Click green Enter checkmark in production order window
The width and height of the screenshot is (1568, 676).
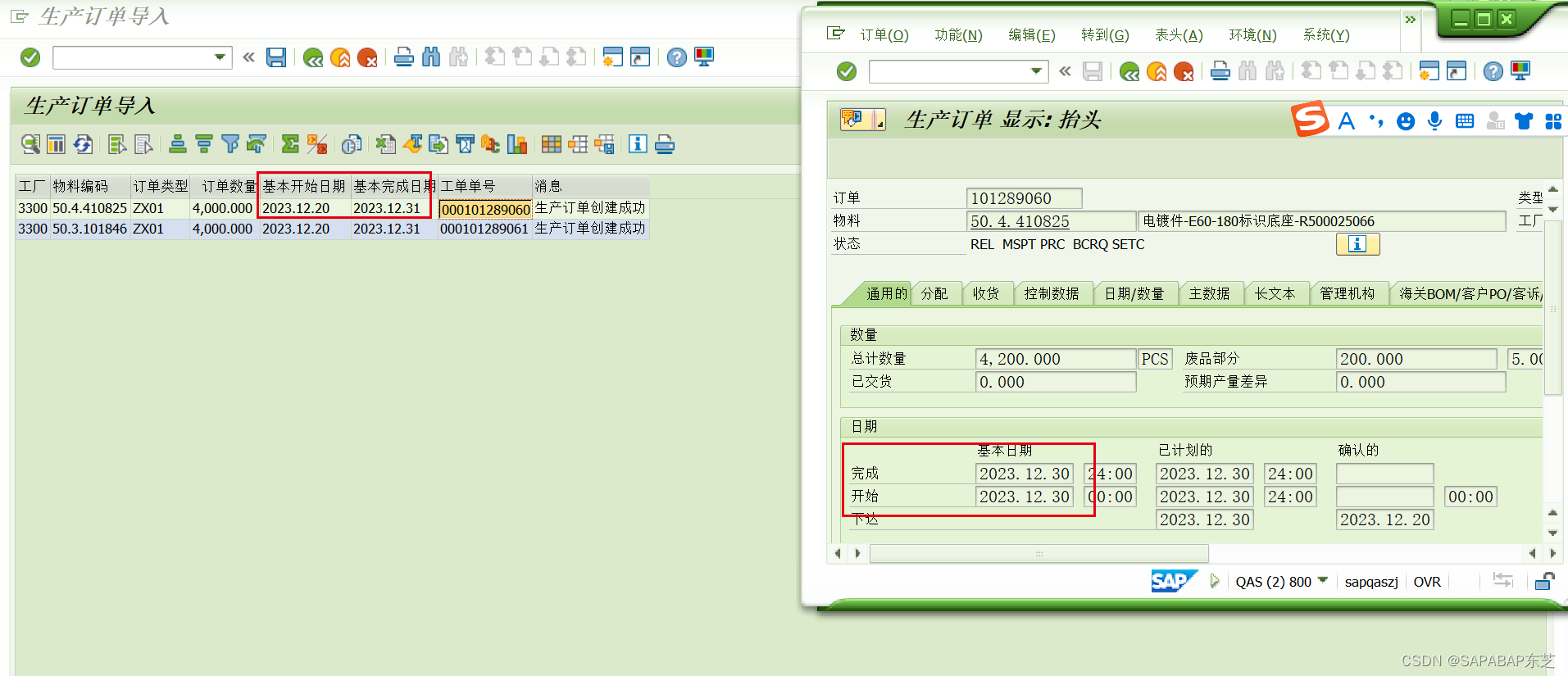[847, 72]
